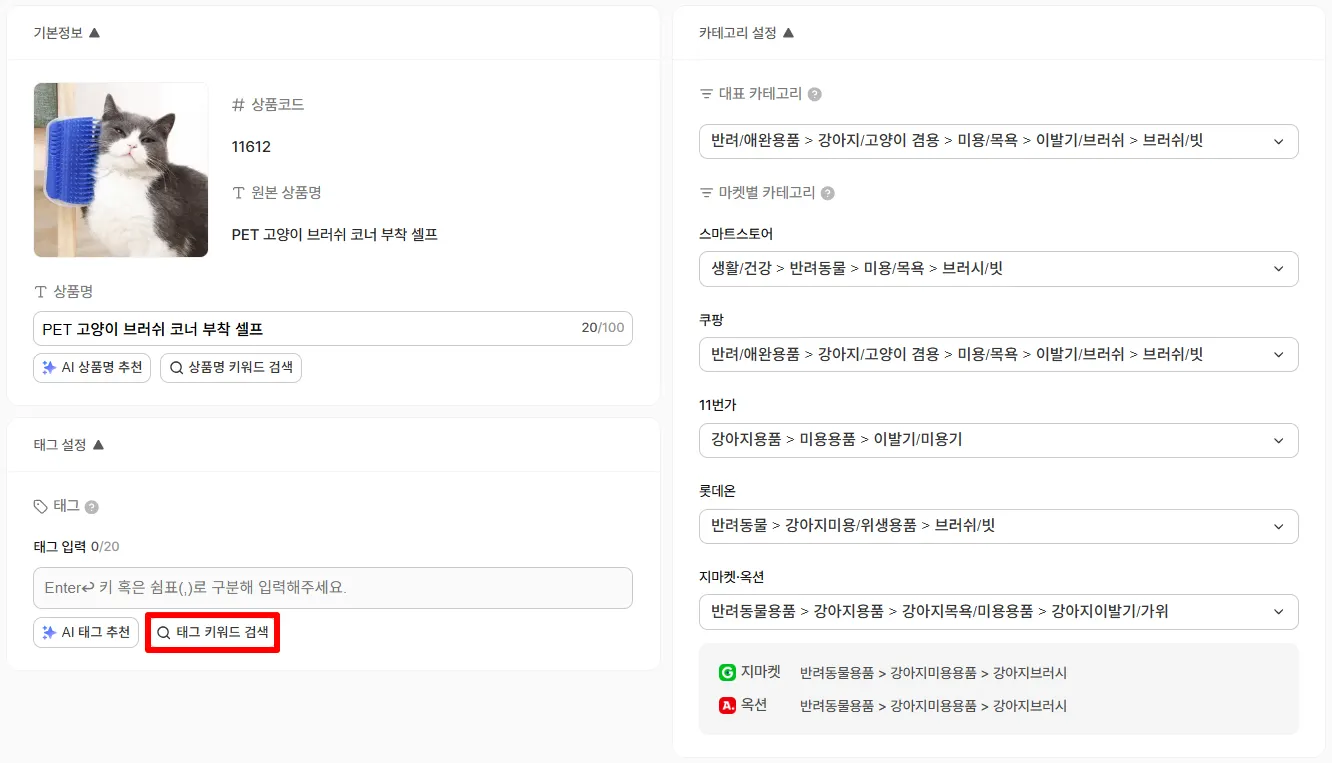Image resolution: width=1332 pixels, height=763 pixels.
Task: Collapse the 기본정보 section
Action: [x=94, y=33]
